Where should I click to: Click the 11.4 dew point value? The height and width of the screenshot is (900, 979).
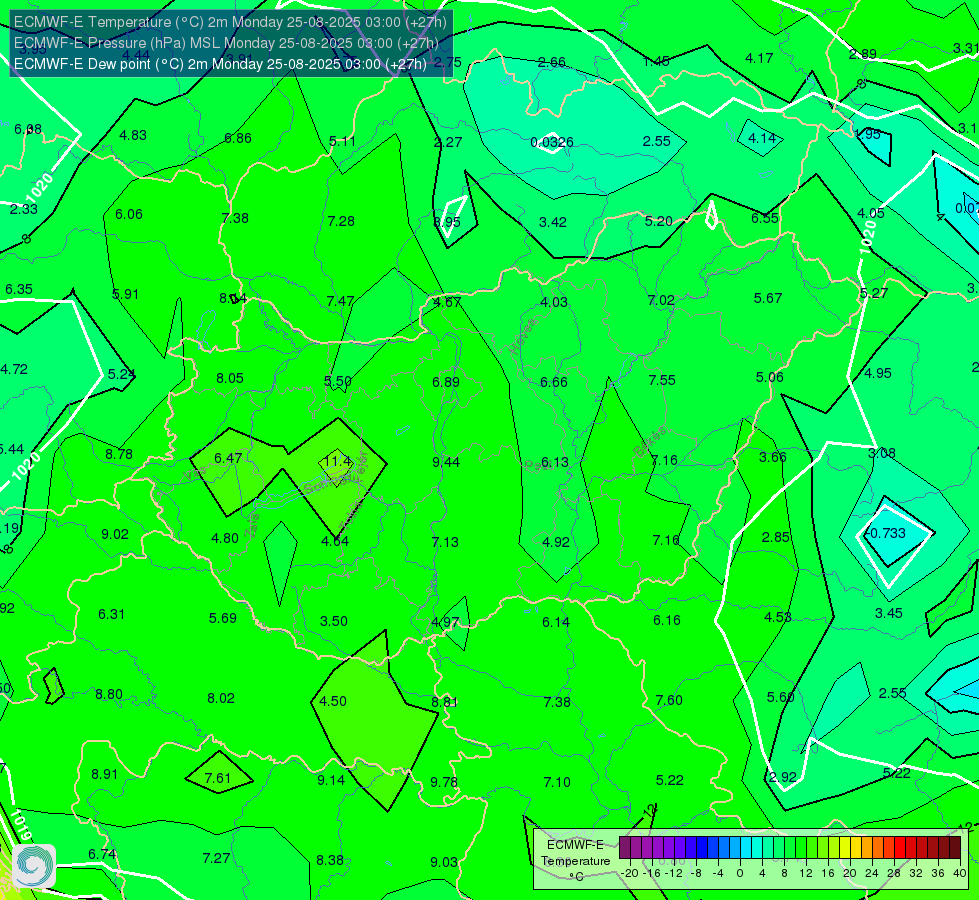(337, 461)
